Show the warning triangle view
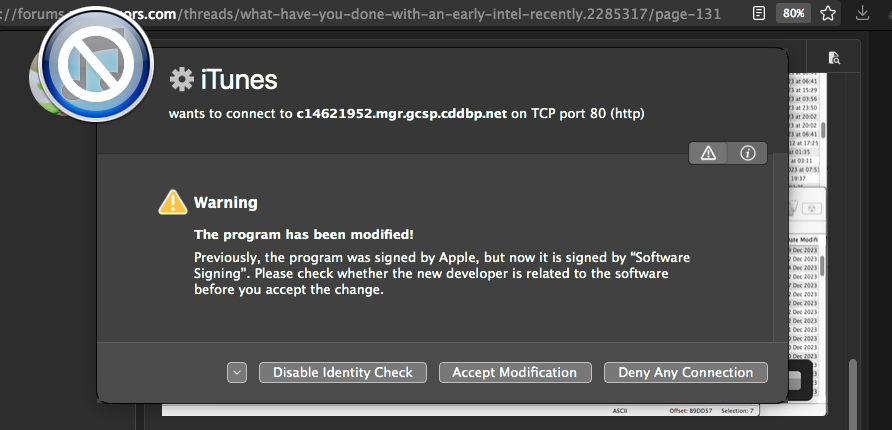The width and height of the screenshot is (892, 430). point(708,153)
